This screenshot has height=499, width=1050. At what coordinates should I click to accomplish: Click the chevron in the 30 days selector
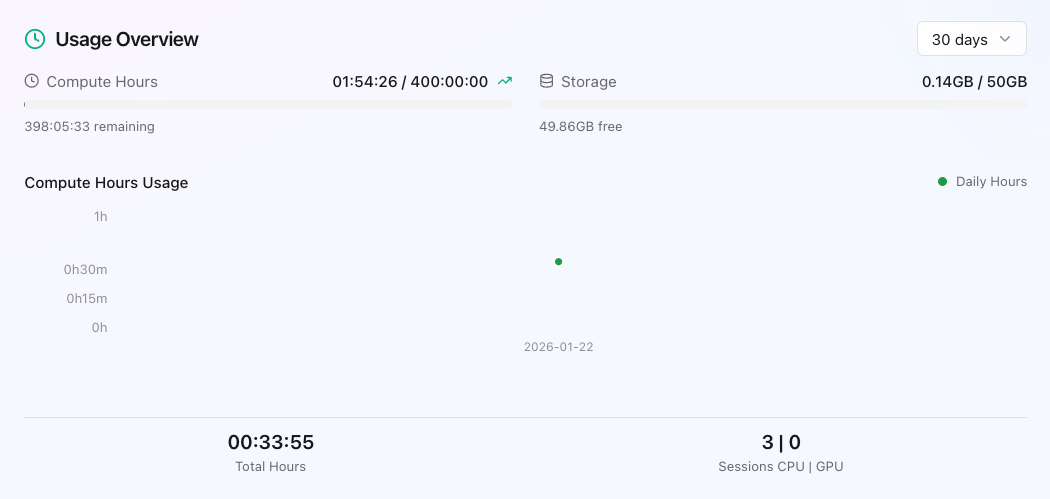(x=1006, y=40)
